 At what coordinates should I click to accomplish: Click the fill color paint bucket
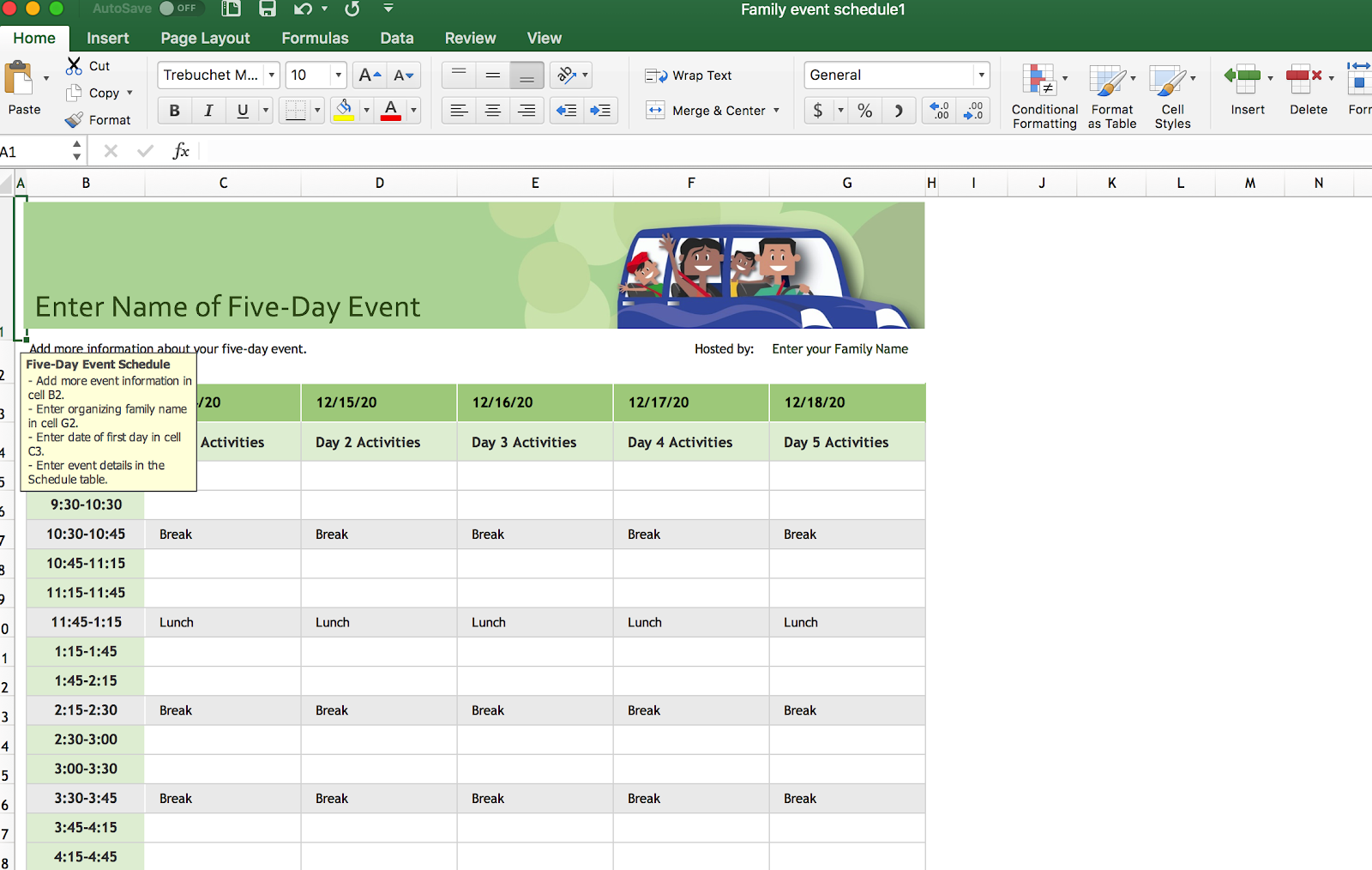coord(344,111)
